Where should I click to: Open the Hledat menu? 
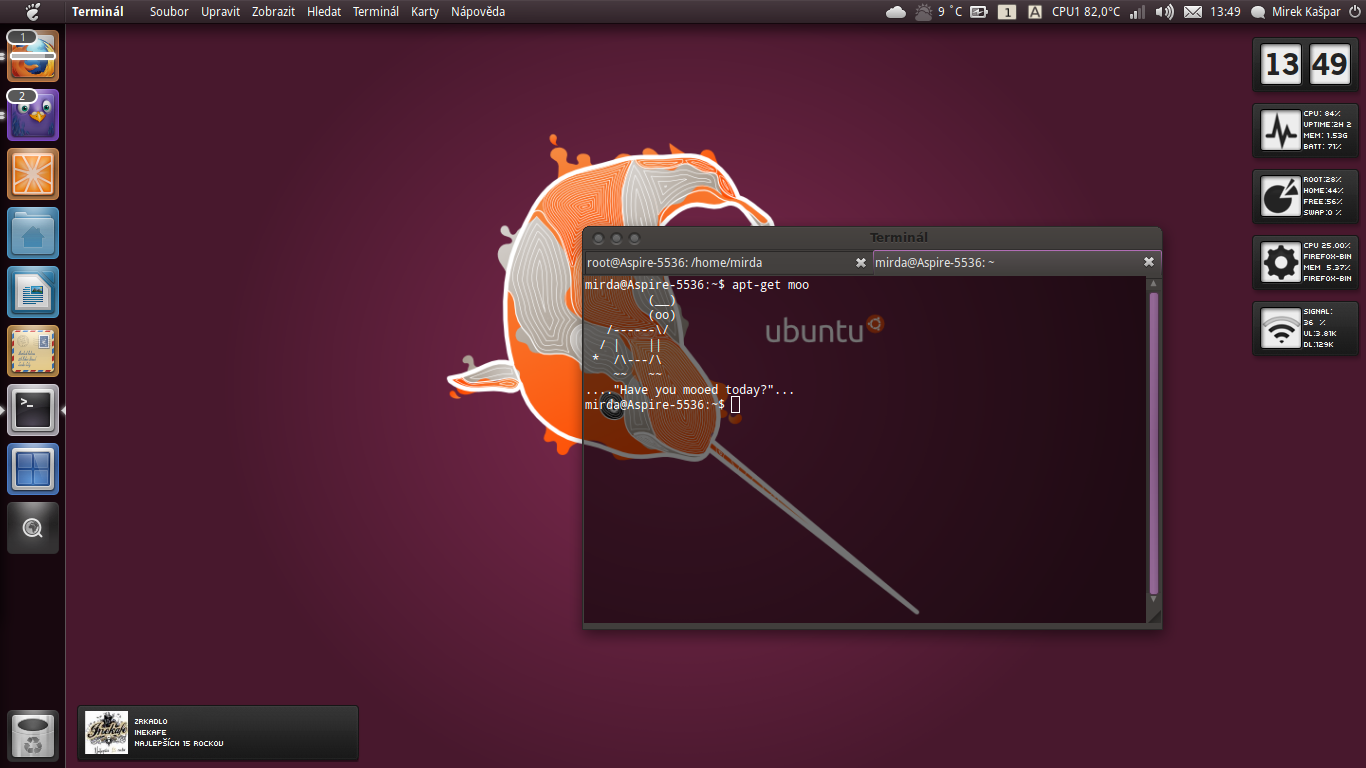[x=324, y=12]
